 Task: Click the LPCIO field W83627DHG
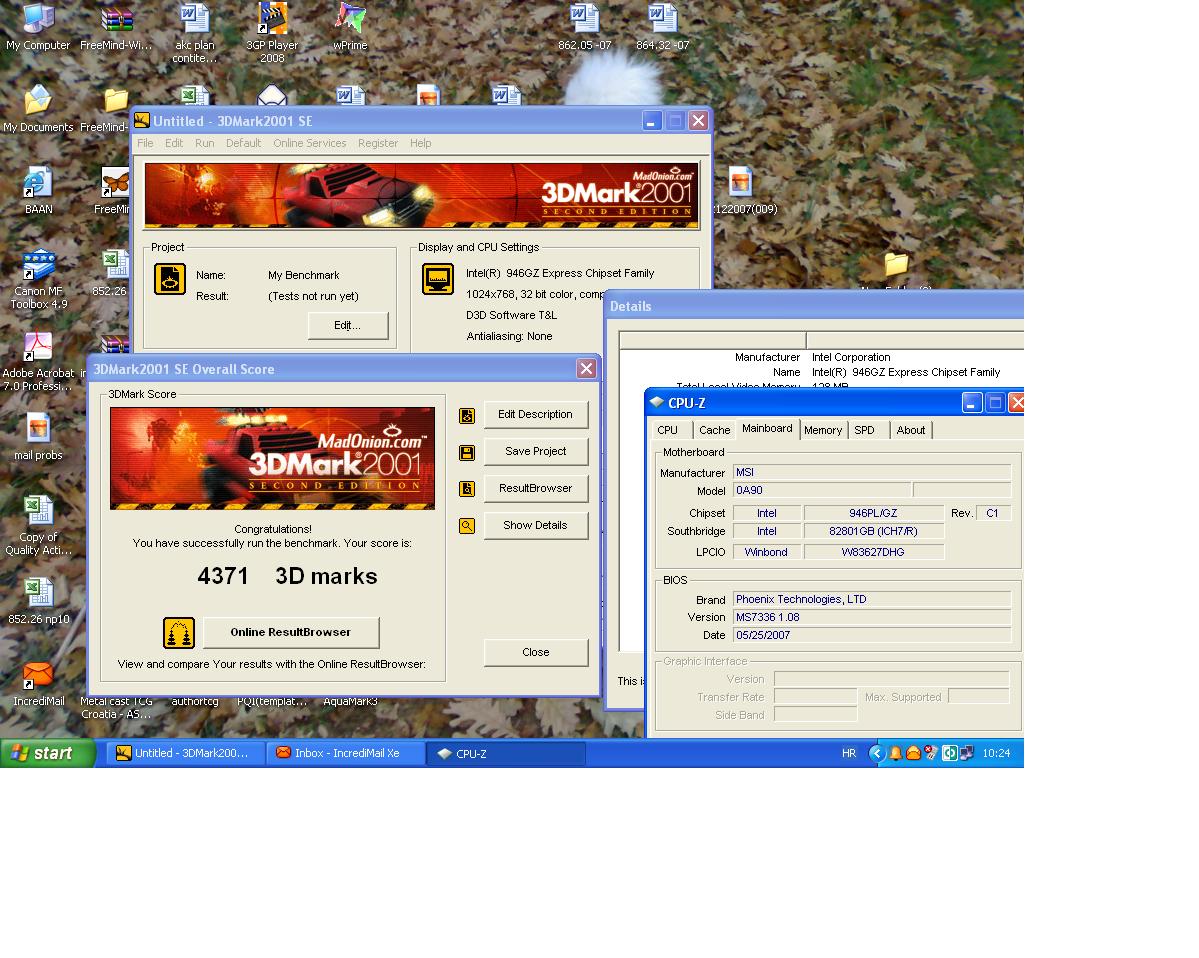[873, 552]
